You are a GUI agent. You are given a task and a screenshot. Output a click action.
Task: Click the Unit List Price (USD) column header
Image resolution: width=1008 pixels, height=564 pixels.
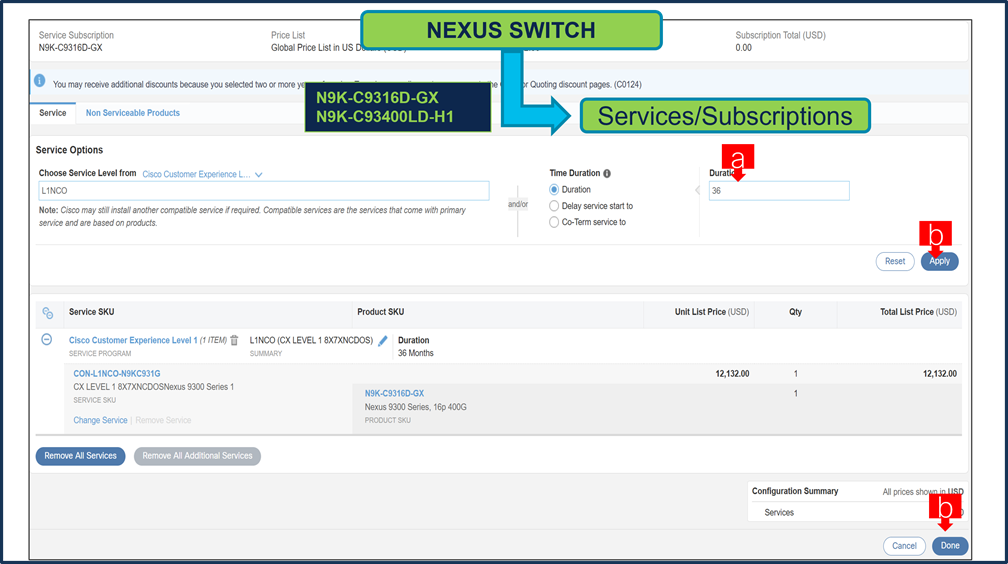pos(712,312)
